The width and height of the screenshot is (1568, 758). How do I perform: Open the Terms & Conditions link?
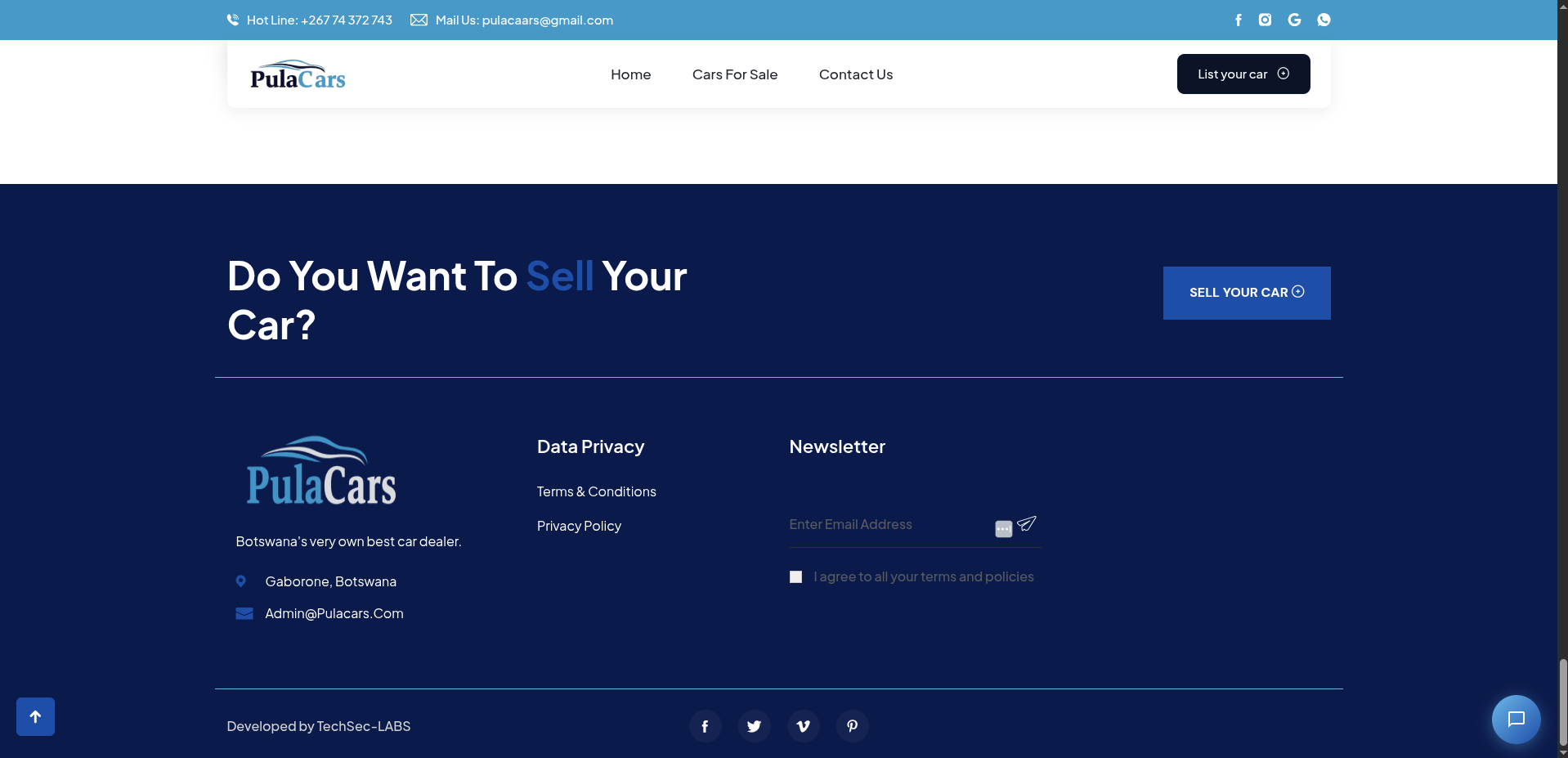[x=596, y=491]
